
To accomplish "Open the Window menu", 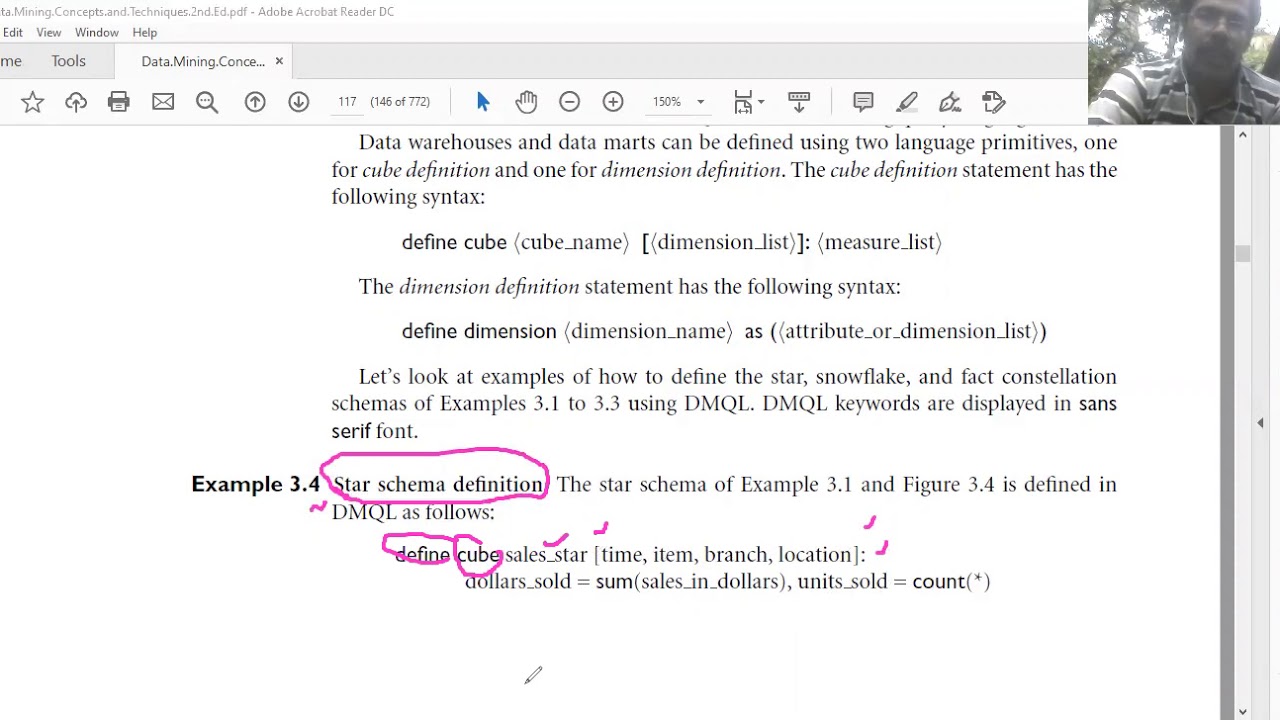I will 97,32.
